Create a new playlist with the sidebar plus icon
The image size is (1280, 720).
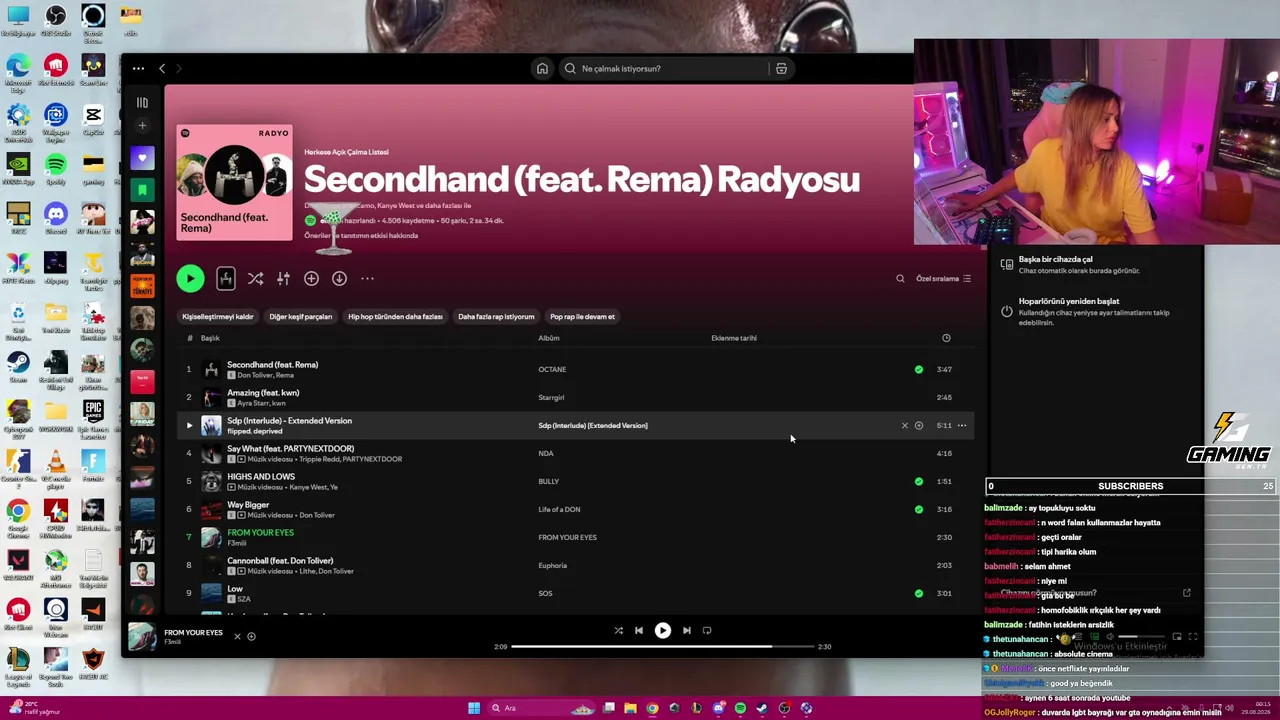[142, 126]
